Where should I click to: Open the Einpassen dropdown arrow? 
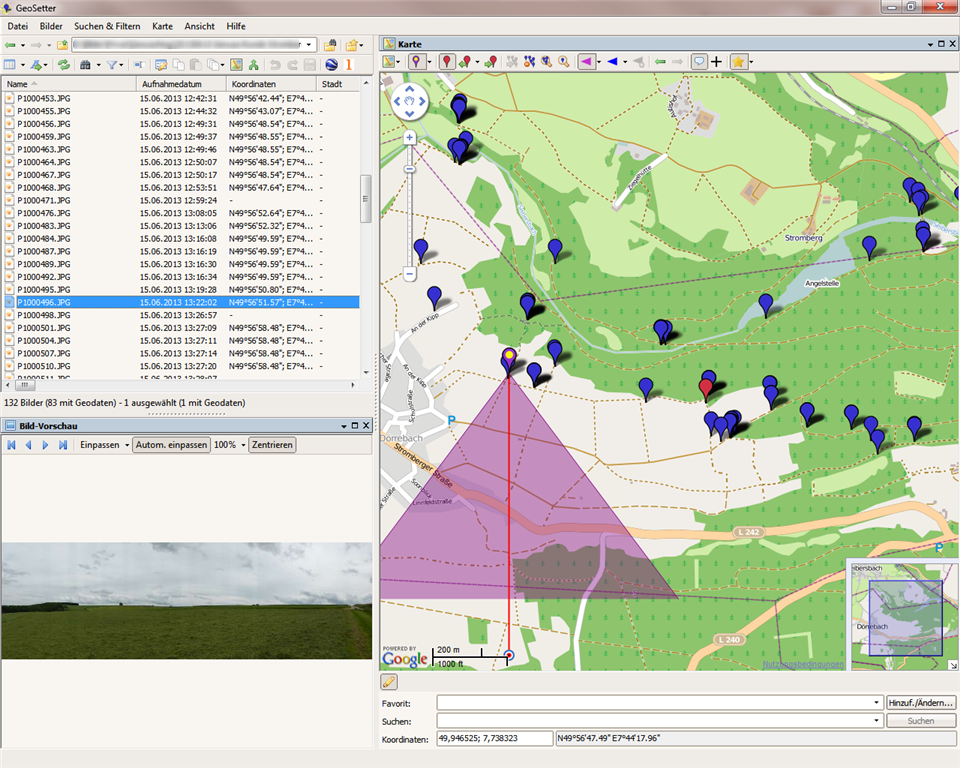[126, 445]
